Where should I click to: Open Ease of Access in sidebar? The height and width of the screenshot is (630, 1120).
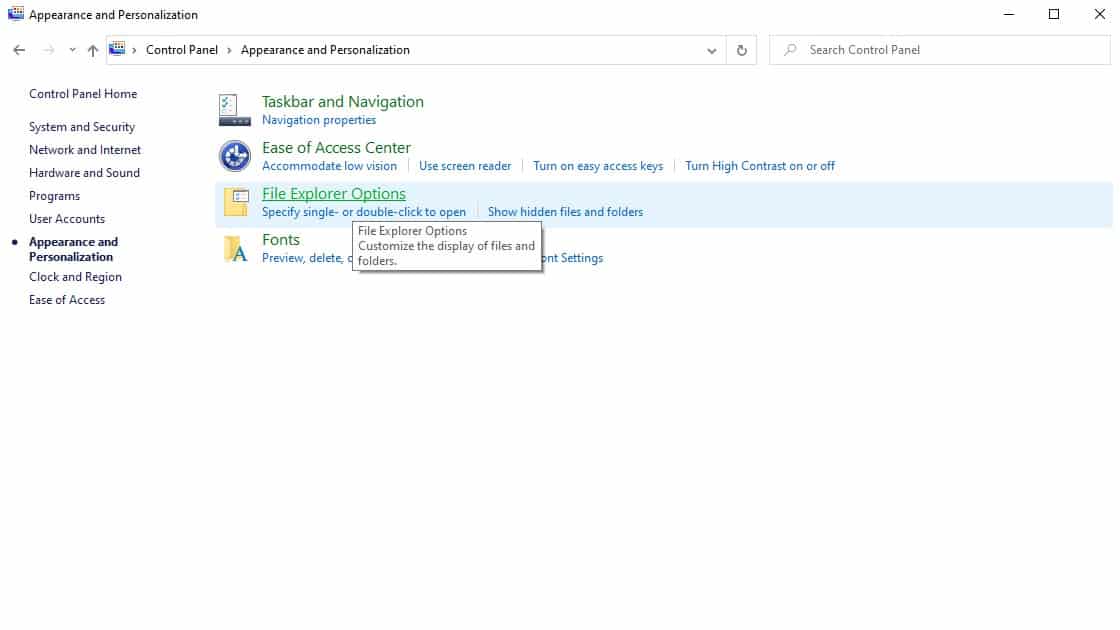[x=66, y=299]
